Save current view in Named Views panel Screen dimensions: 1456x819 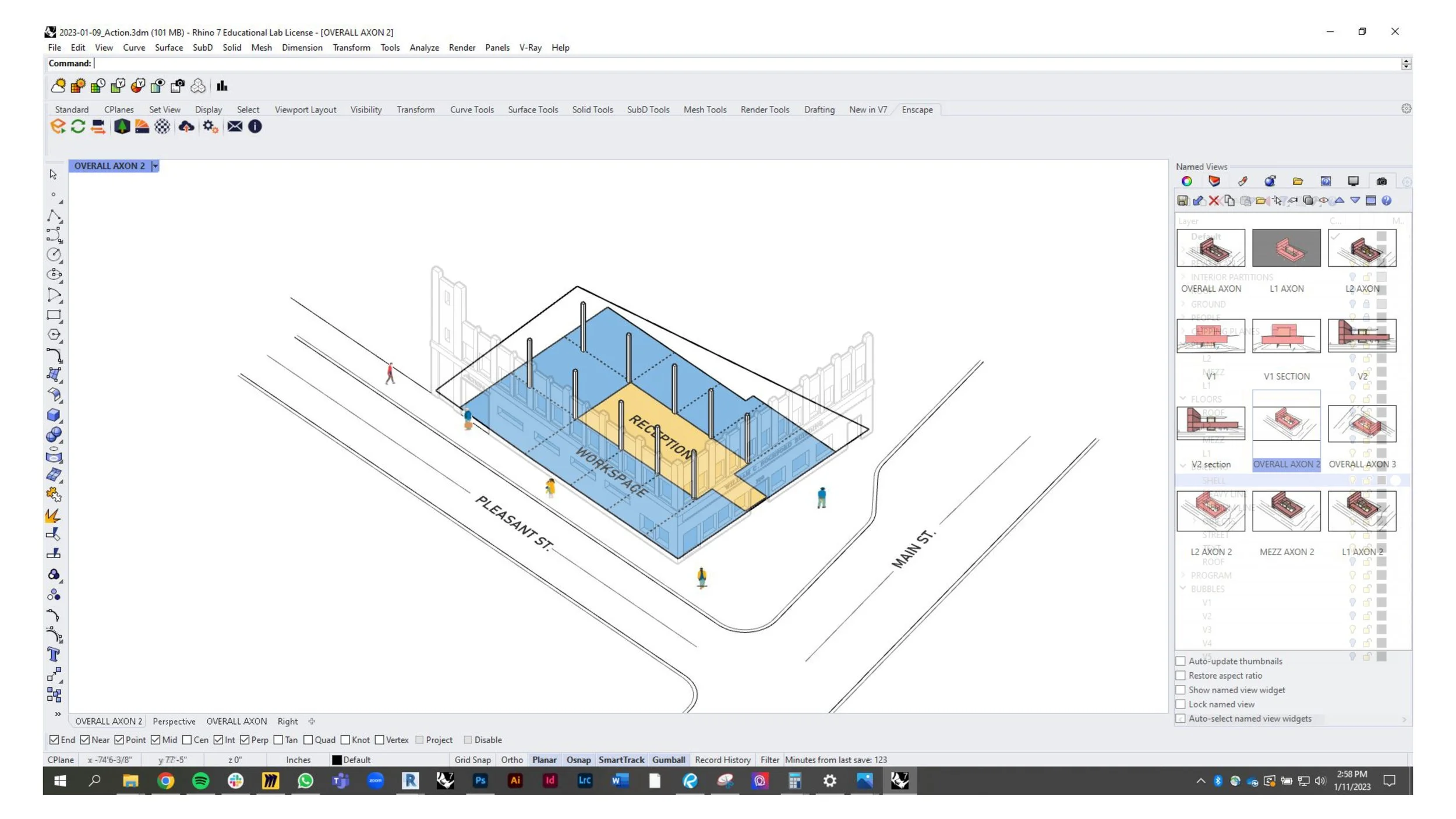pos(1182,200)
